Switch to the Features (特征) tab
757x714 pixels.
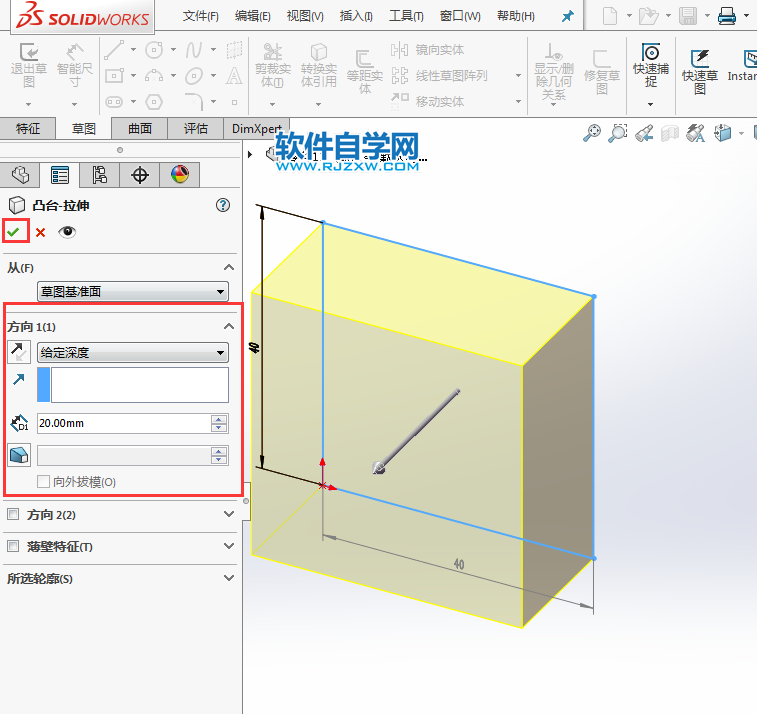(x=28, y=128)
